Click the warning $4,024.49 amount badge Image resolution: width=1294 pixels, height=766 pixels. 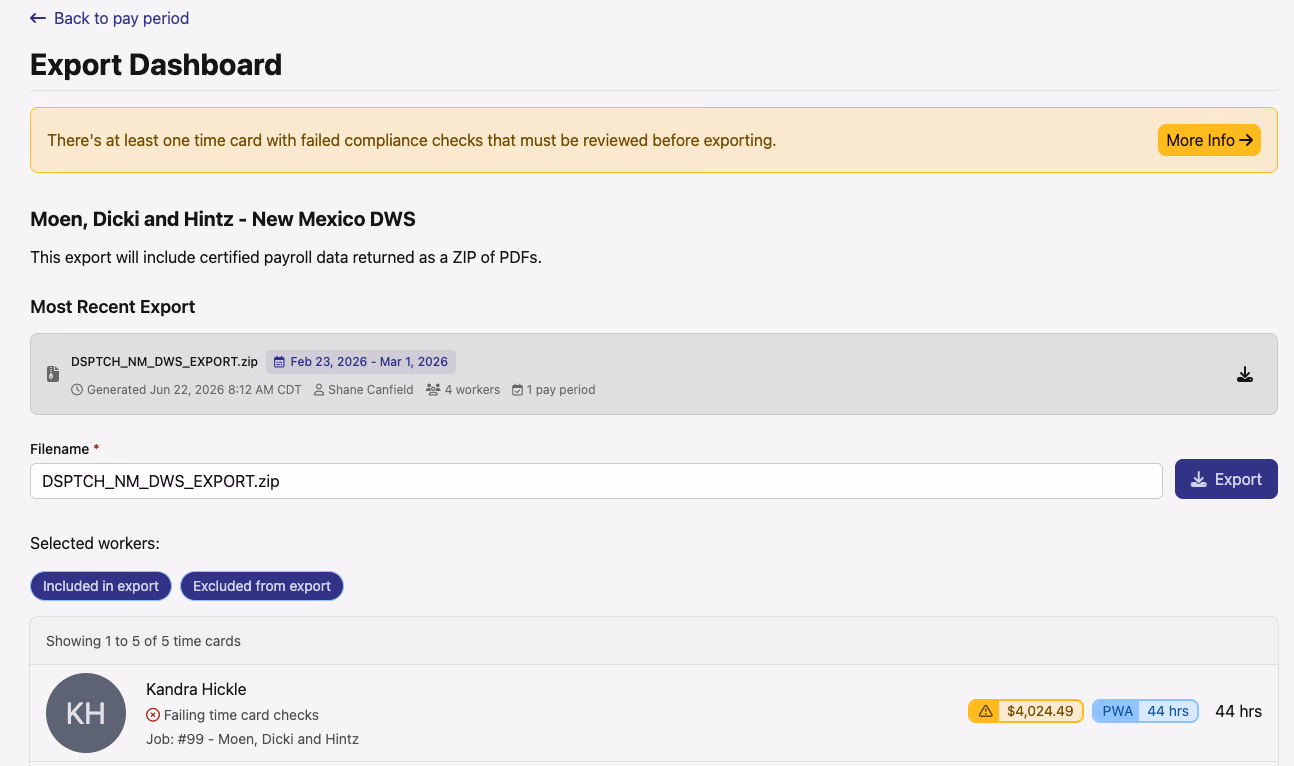(1026, 711)
